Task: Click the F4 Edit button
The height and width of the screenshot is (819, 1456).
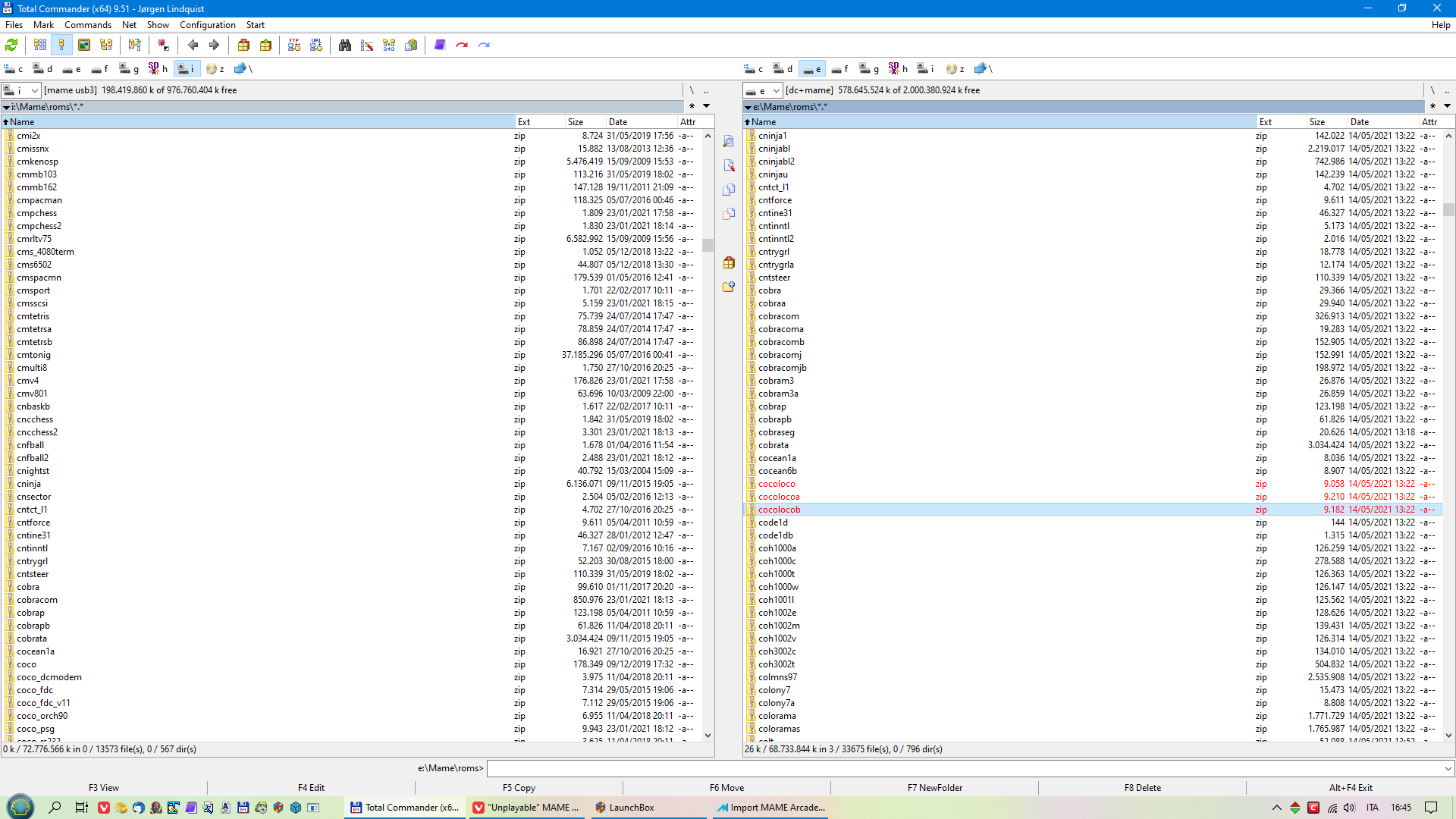Action: 311,788
